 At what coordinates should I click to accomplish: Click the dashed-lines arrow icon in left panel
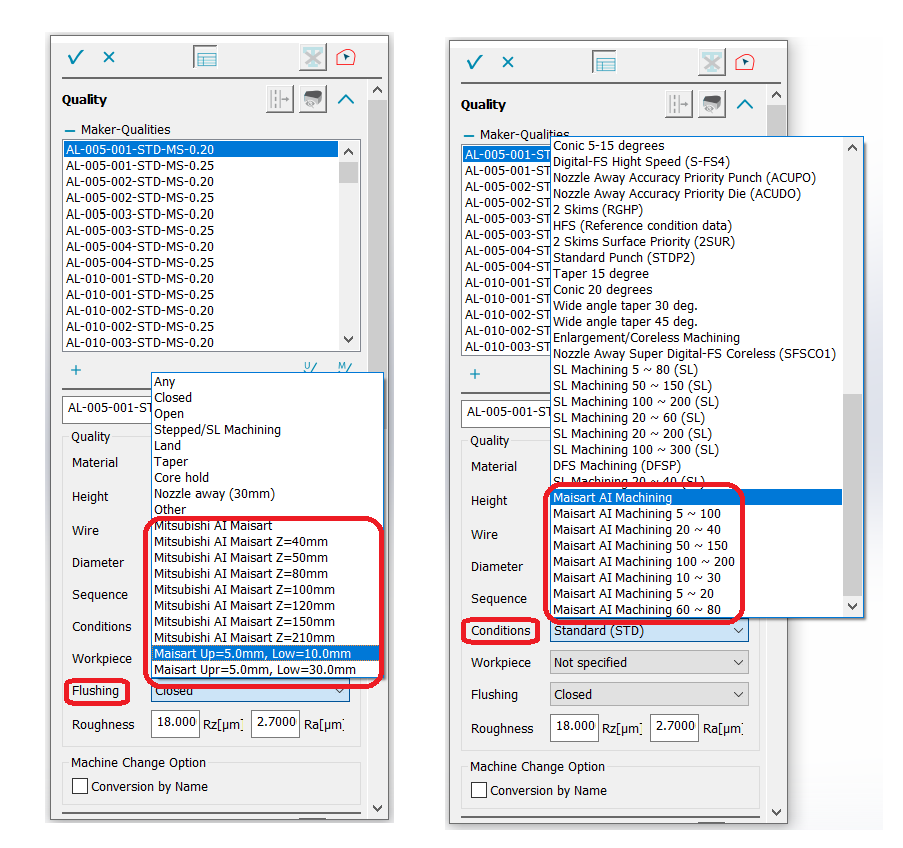[x=279, y=100]
